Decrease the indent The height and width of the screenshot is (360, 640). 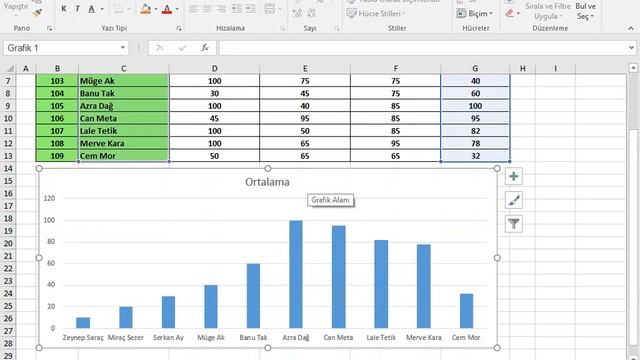[x=237, y=9]
